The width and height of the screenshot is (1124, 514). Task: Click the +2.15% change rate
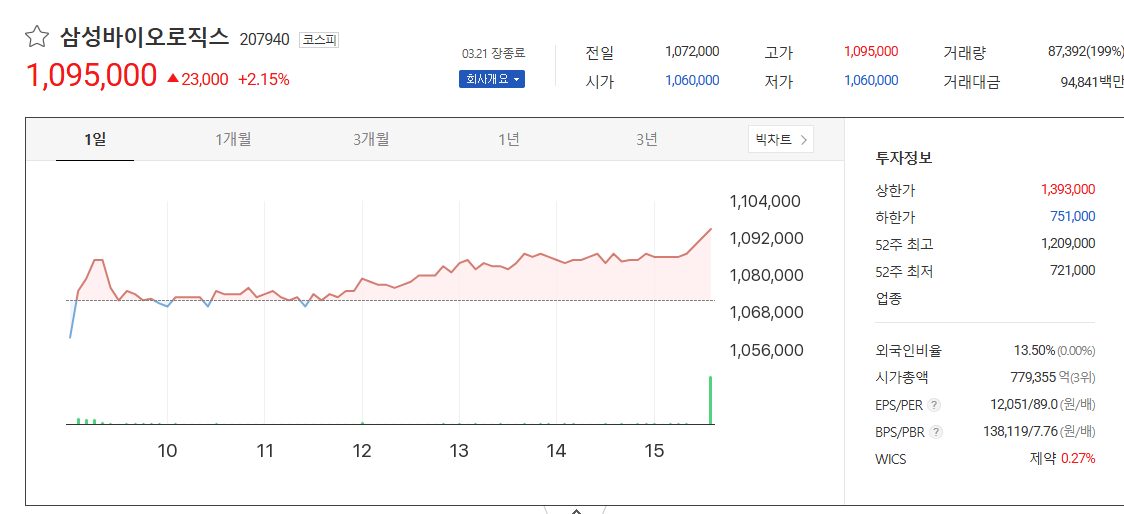[264, 79]
